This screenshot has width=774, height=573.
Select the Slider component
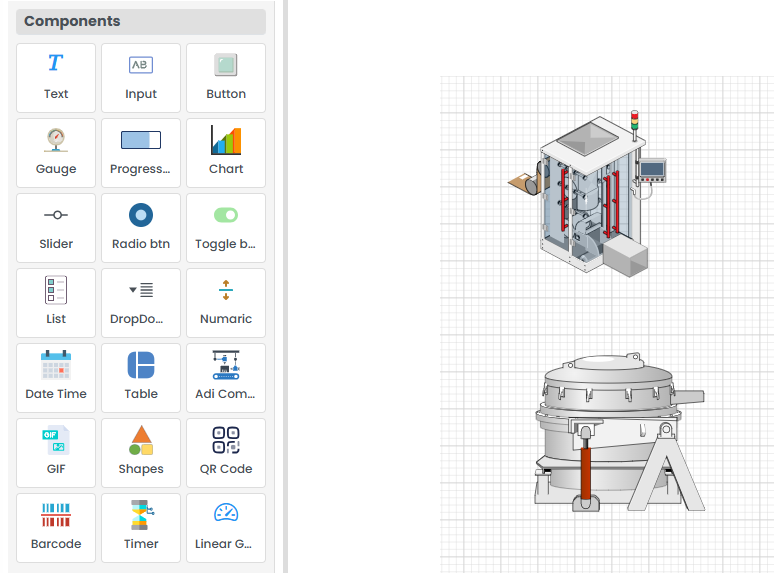pyautogui.click(x=56, y=228)
